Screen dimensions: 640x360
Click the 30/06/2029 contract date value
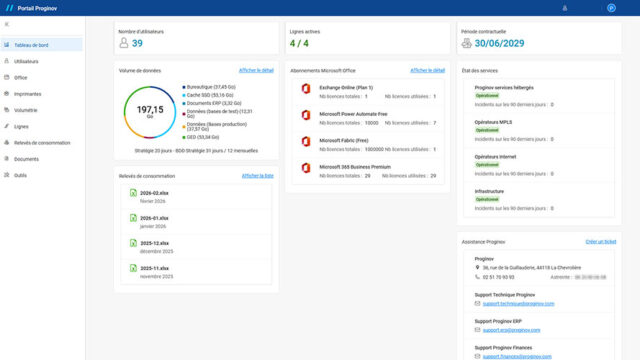click(499, 43)
